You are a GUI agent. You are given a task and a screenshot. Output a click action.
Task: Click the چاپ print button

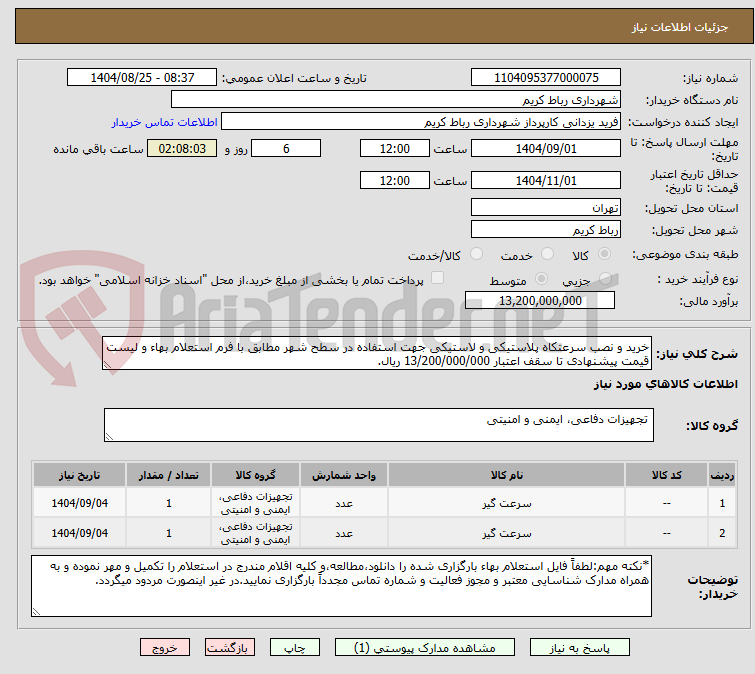tap(295, 648)
